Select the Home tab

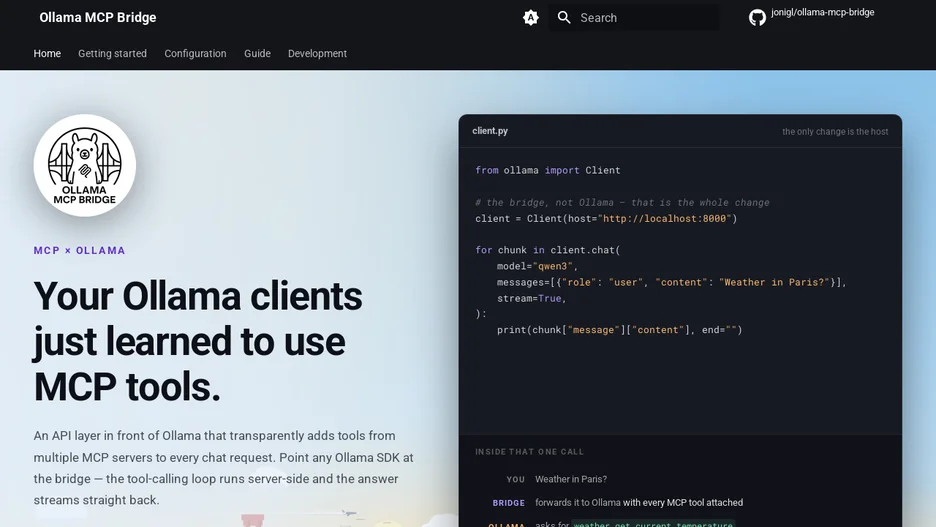coord(47,54)
